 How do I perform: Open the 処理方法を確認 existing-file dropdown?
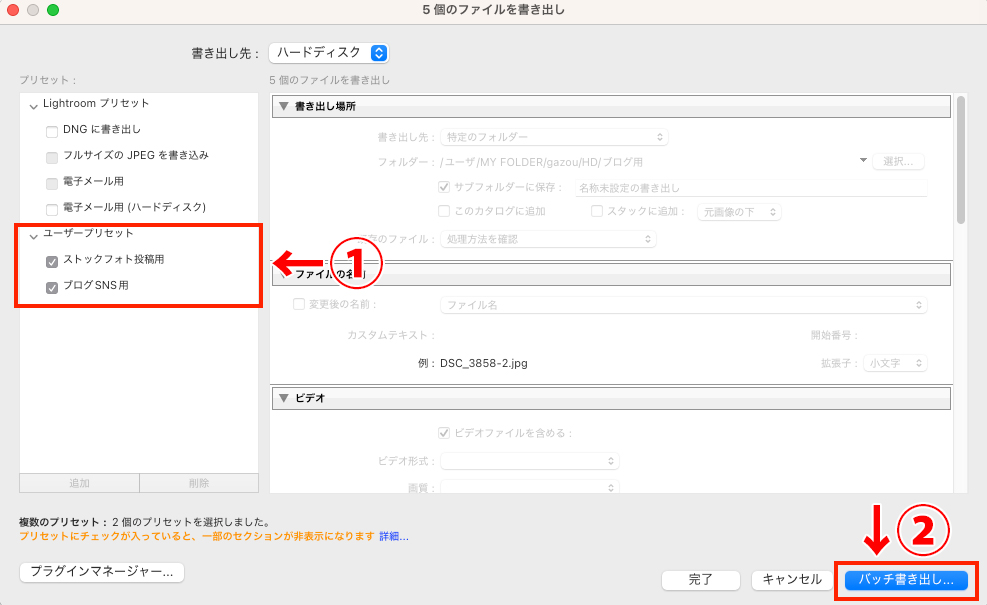tap(548, 239)
